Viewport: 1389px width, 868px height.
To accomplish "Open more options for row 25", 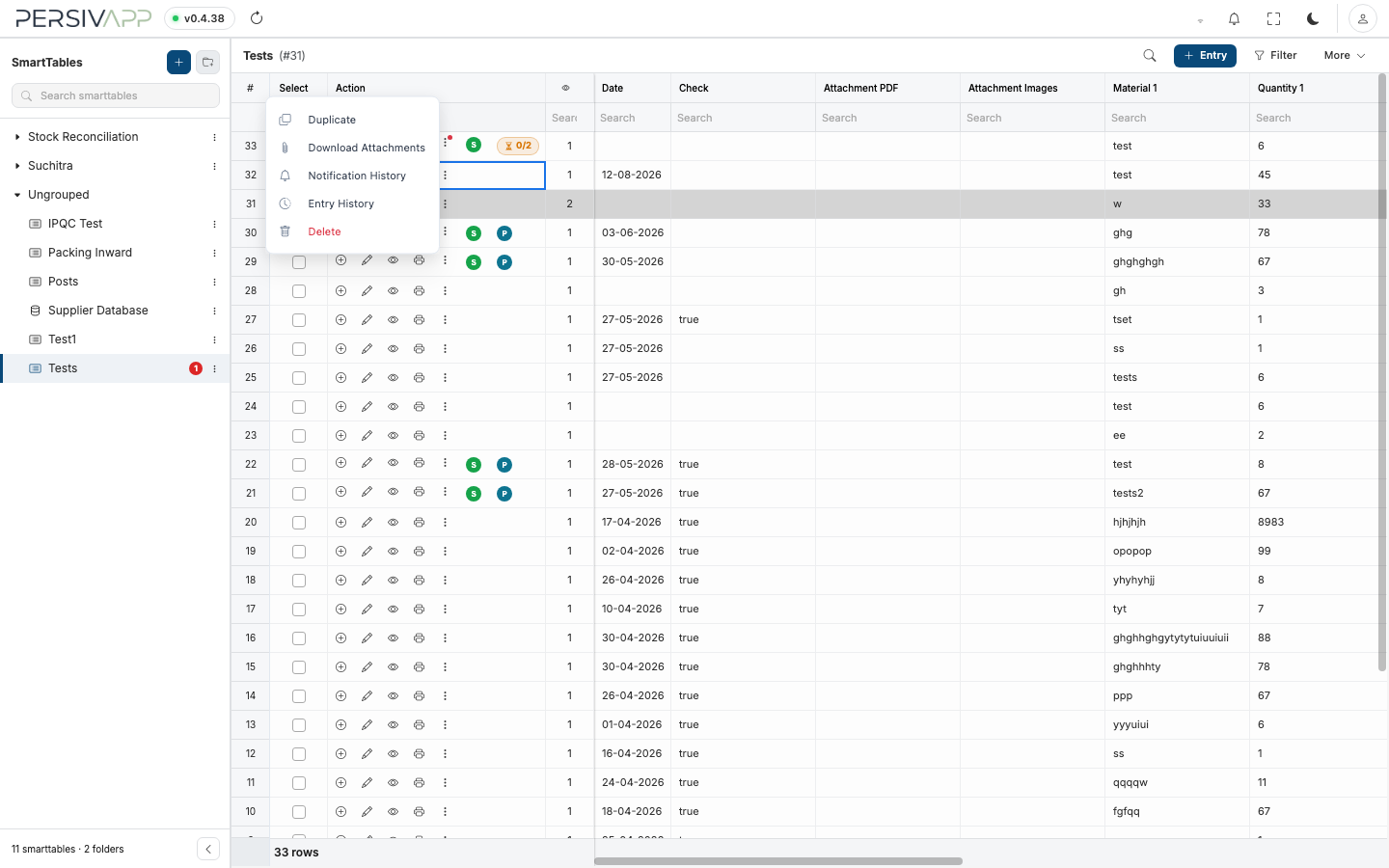I will click(x=445, y=377).
